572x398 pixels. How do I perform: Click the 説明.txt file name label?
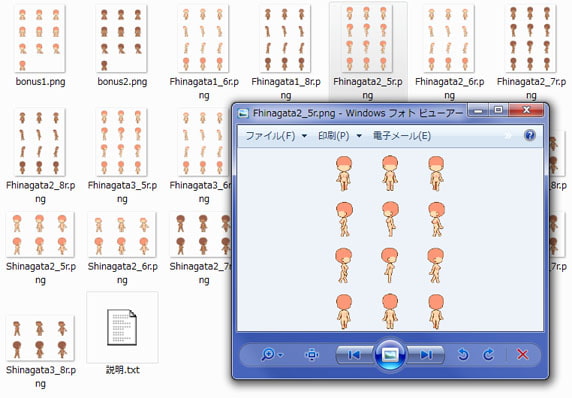[x=123, y=370]
